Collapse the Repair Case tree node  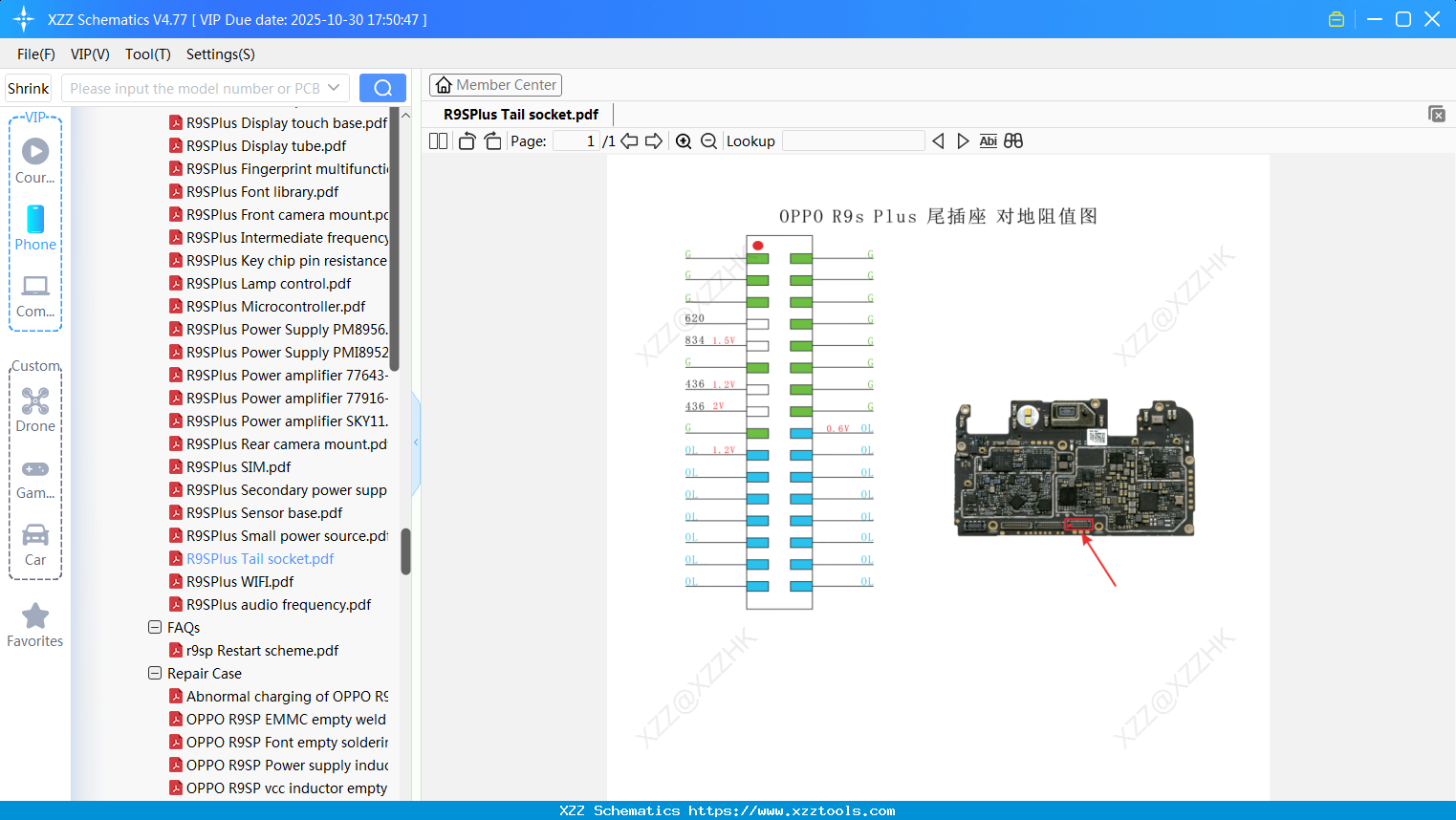(x=155, y=673)
